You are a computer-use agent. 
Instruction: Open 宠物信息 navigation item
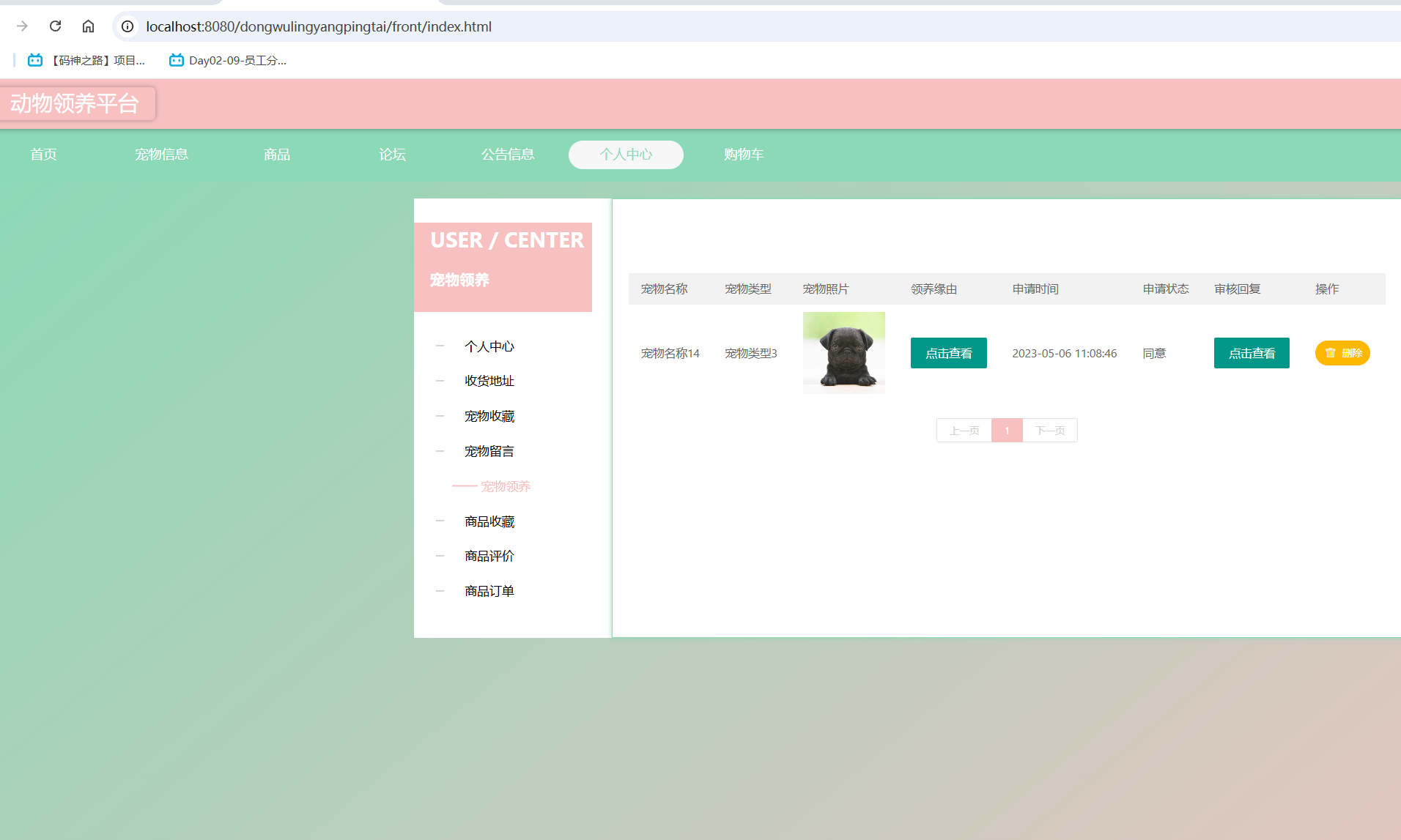(161, 155)
